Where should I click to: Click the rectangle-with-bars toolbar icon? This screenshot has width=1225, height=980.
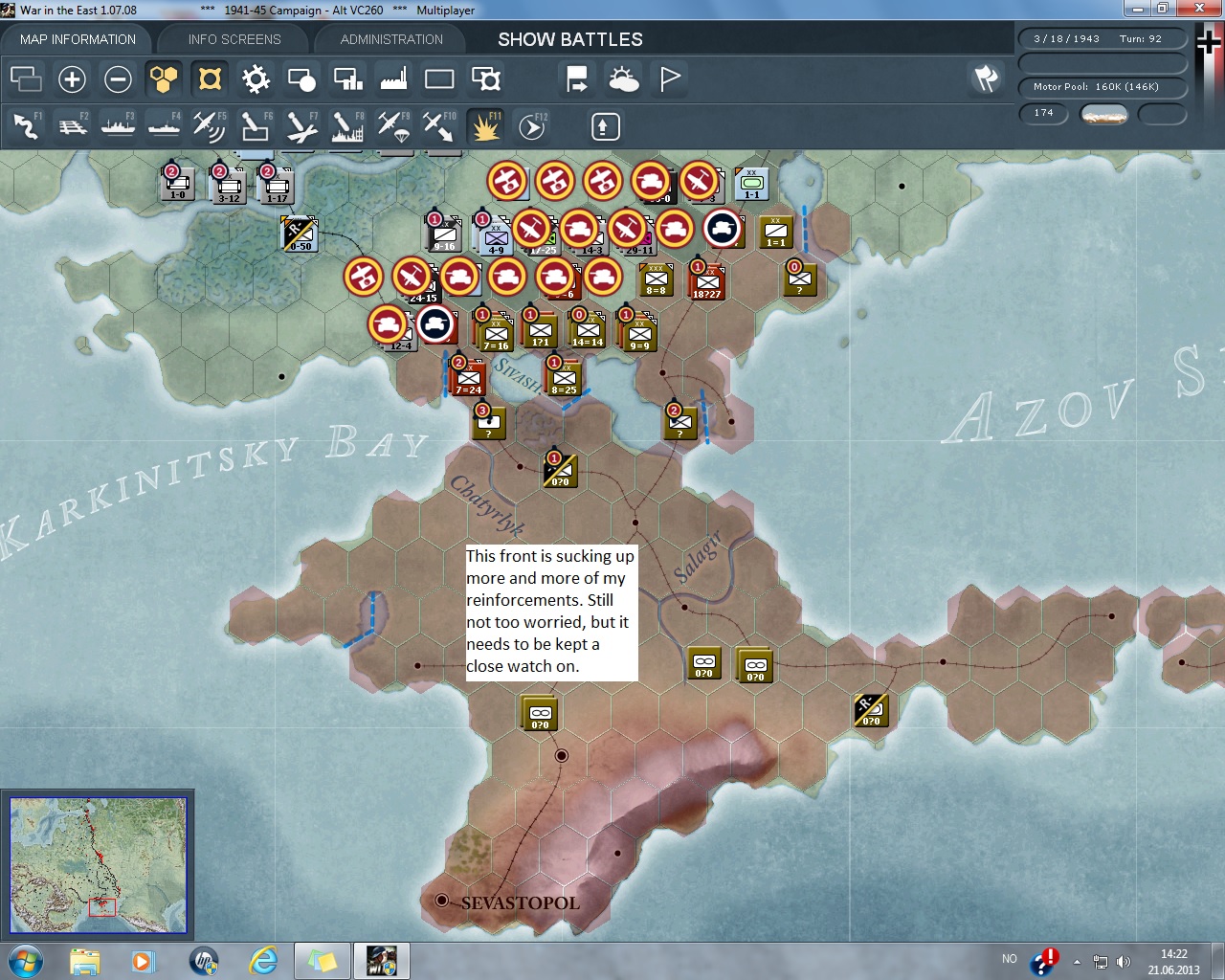point(347,78)
